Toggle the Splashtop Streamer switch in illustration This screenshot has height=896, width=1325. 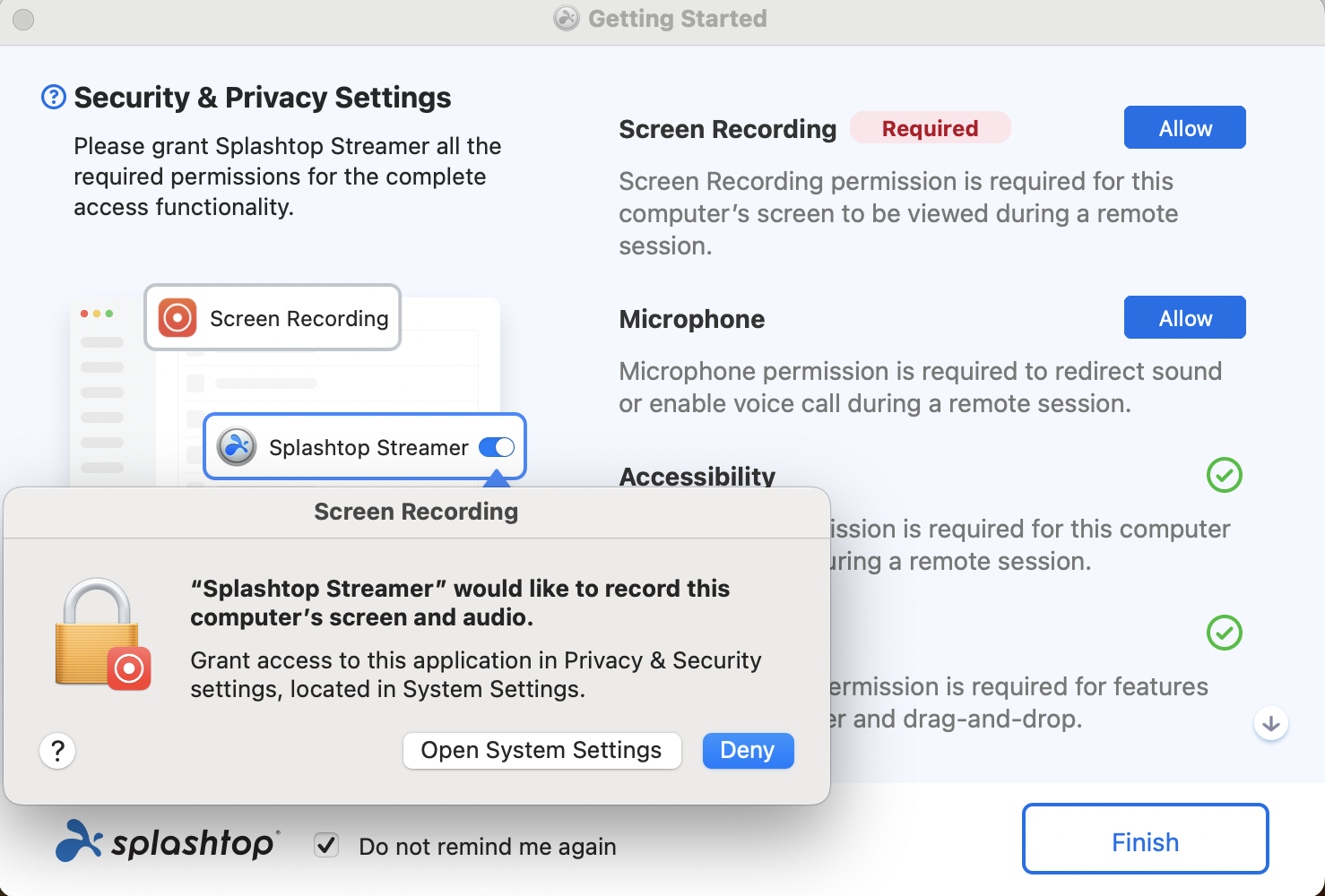(x=497, y=447)
